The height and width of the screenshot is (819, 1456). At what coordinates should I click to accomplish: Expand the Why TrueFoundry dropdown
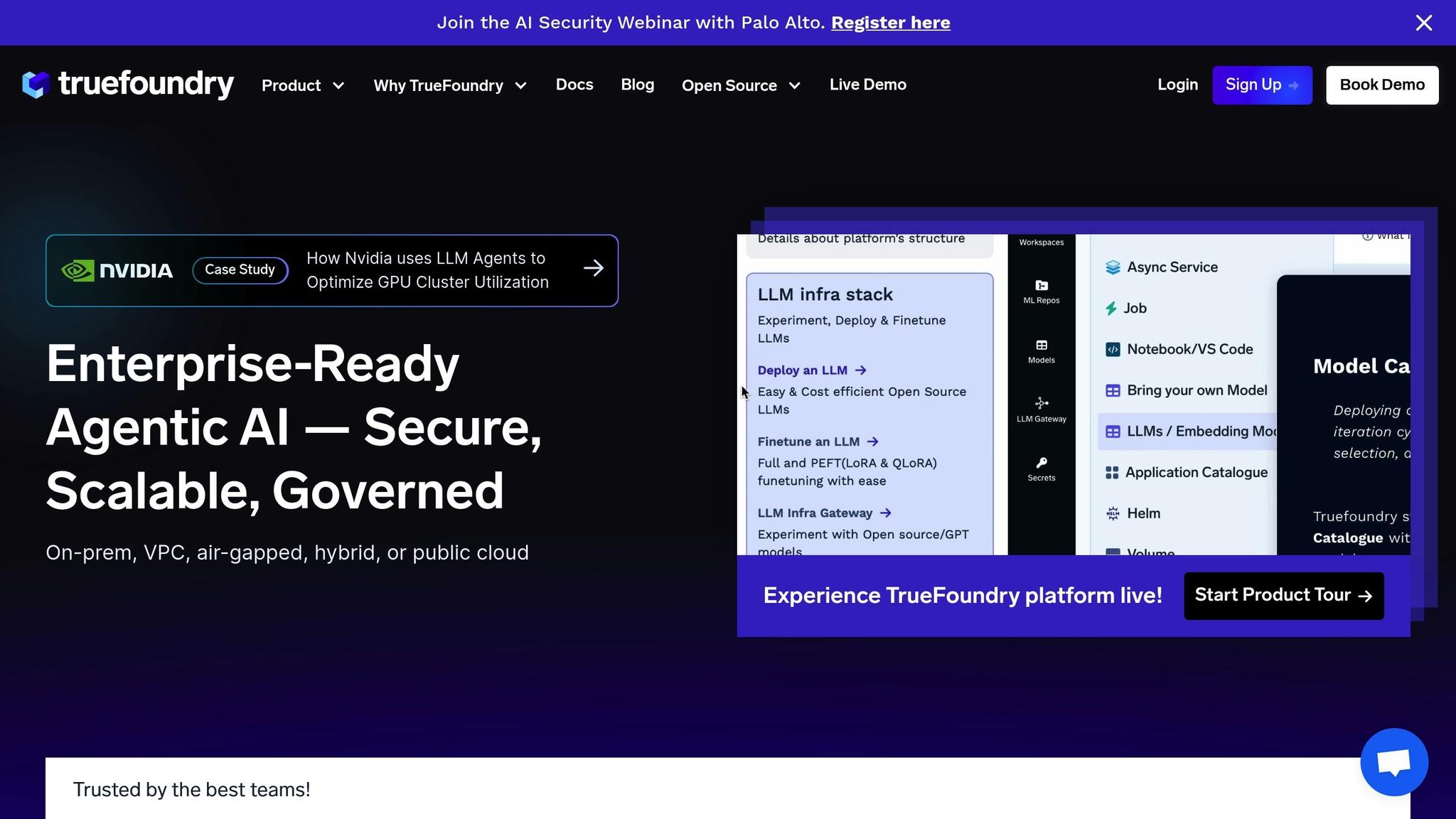click(x=450, y=85)
